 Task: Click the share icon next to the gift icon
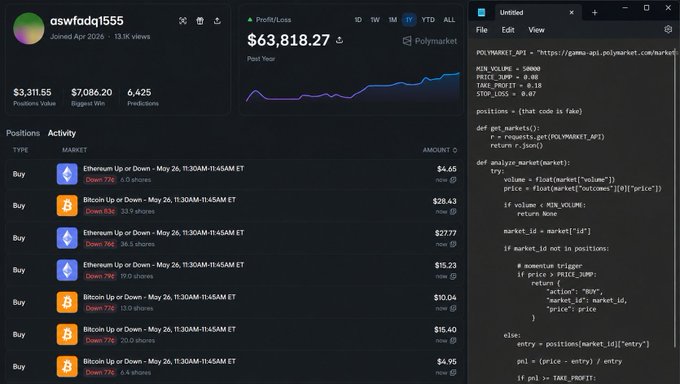click(217, 21)
